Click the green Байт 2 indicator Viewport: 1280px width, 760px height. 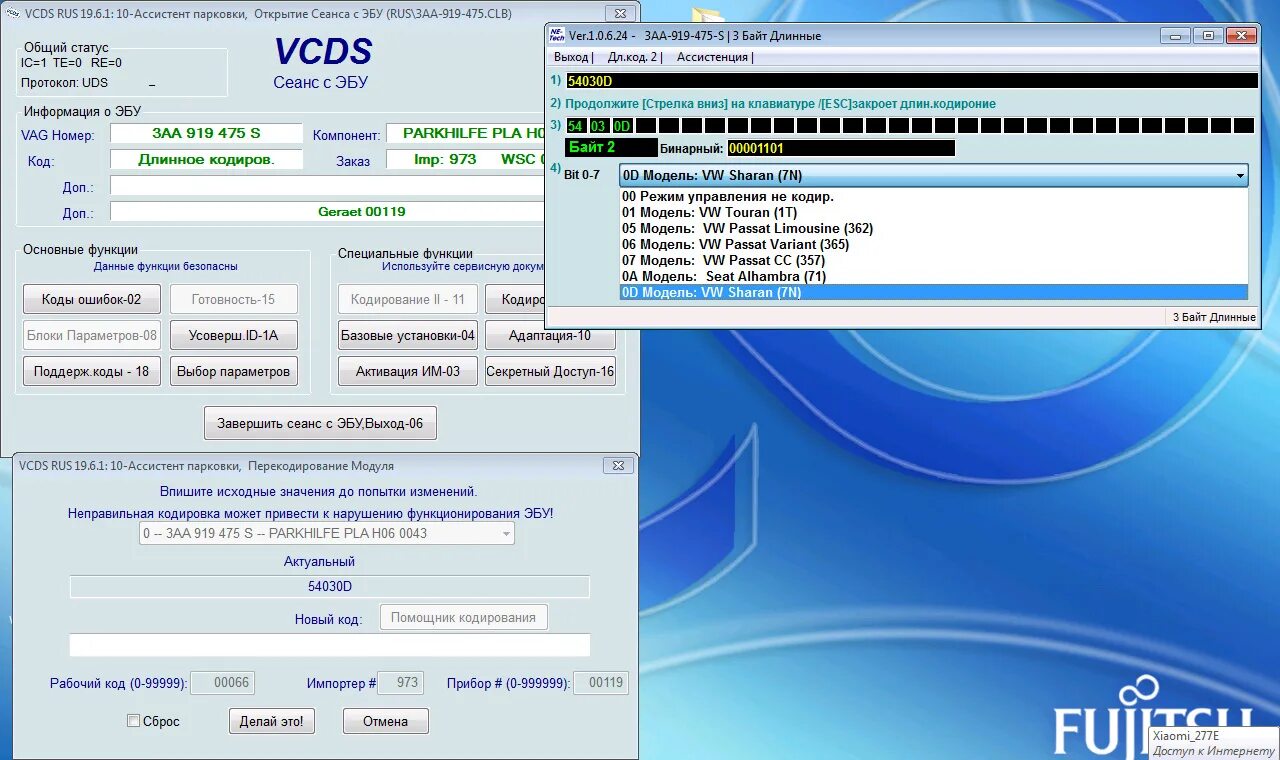click(x=611, y=148)
